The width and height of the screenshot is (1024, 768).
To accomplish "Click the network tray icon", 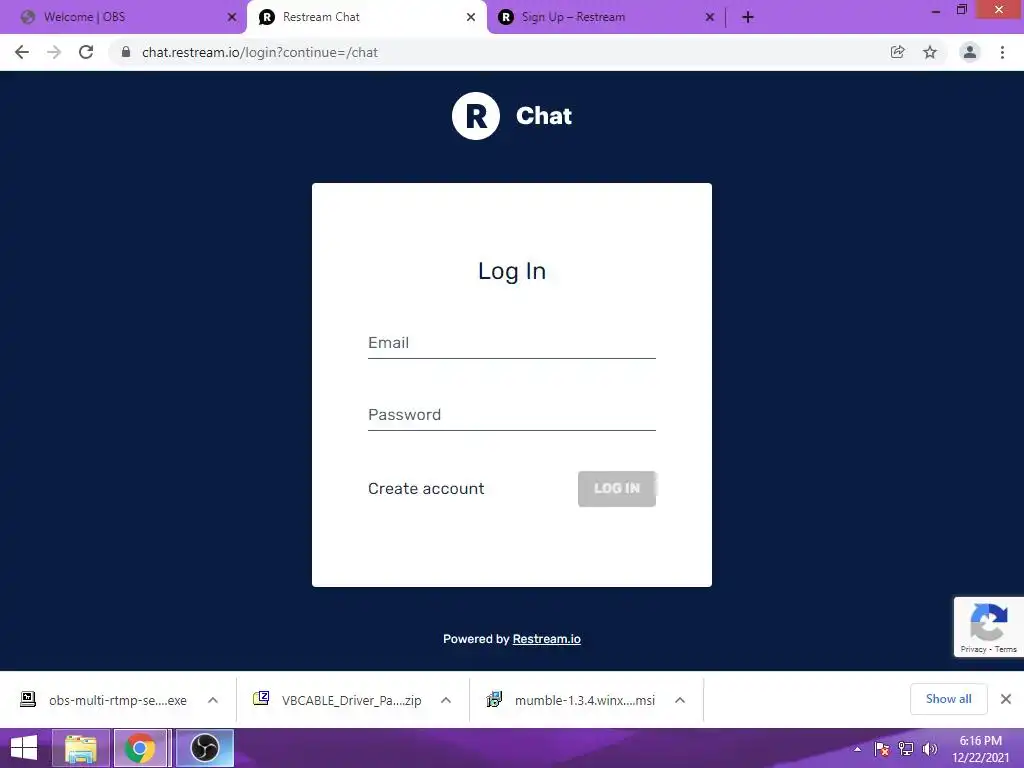I will click(906, 749).
